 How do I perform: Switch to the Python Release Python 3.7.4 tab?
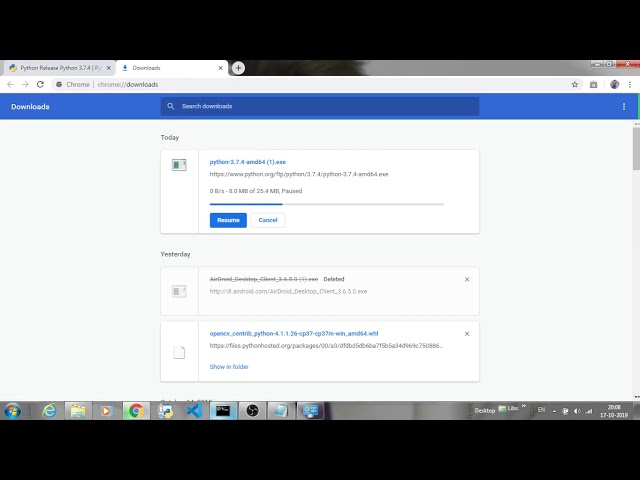[x=60, y=68]
